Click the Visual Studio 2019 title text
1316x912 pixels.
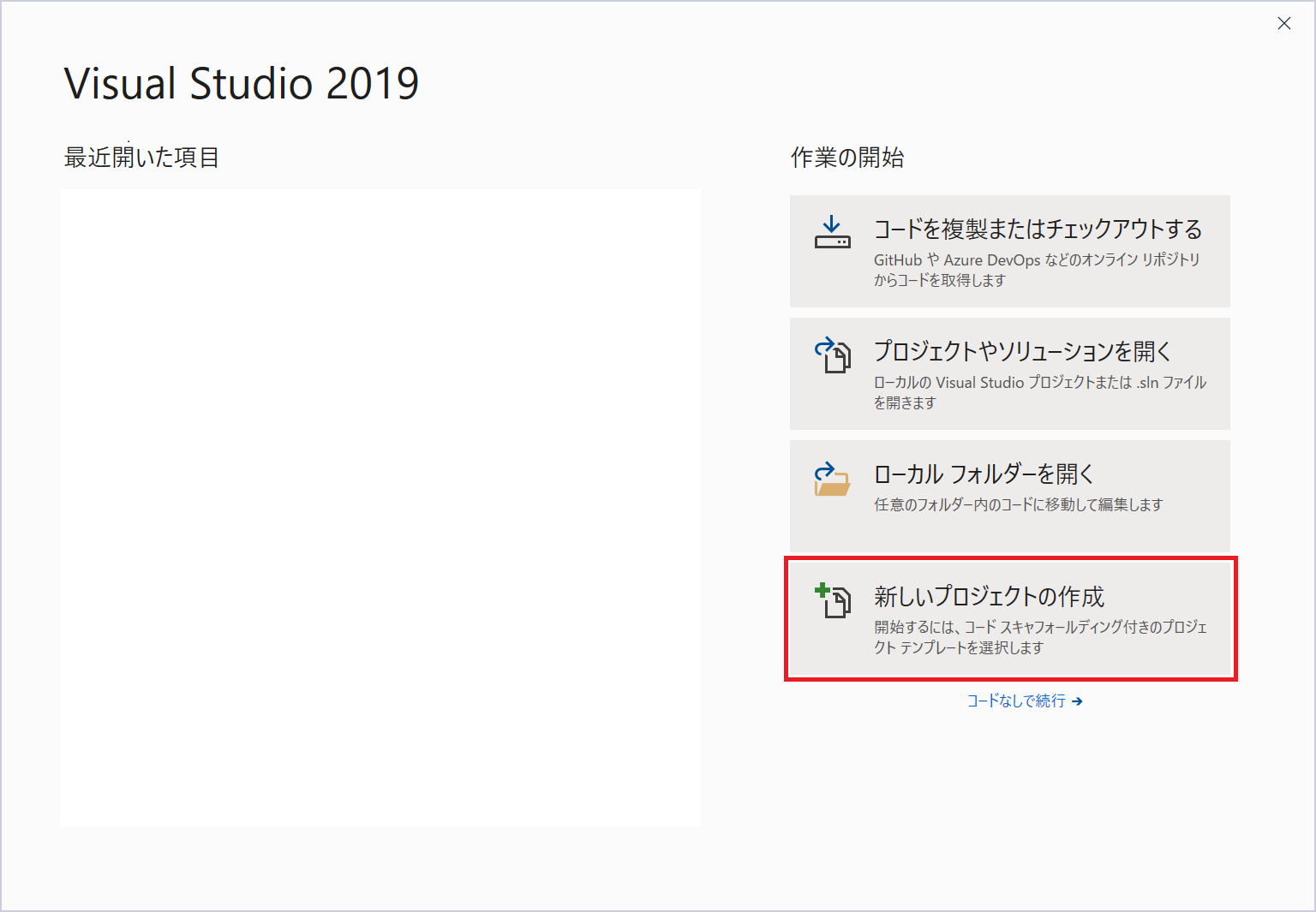click(242, 84)
